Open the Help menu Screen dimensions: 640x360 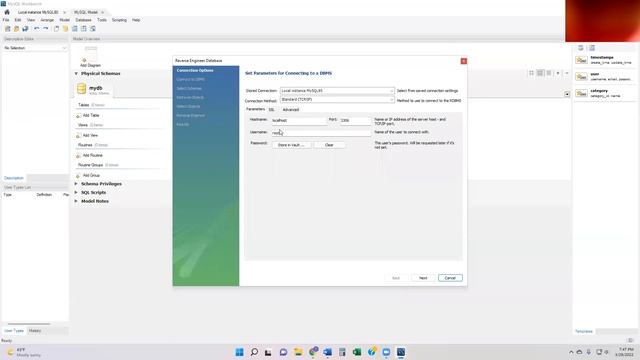click(136, 20)
